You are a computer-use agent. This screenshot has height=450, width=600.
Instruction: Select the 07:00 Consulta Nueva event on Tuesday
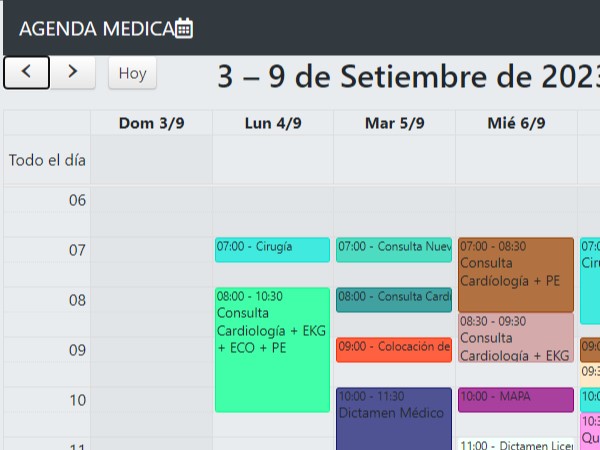click(x=394, y=249)
